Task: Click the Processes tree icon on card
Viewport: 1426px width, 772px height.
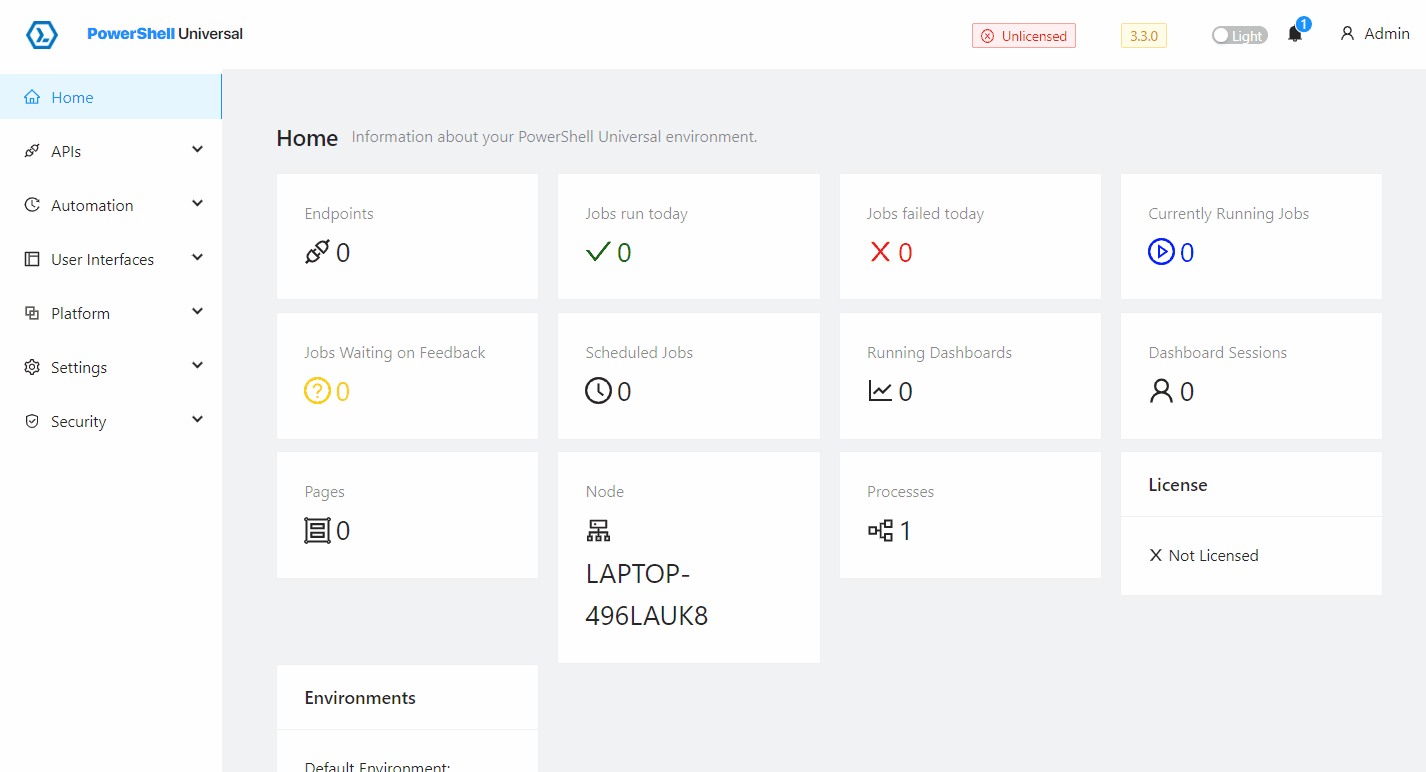Action: coord(880,531)
